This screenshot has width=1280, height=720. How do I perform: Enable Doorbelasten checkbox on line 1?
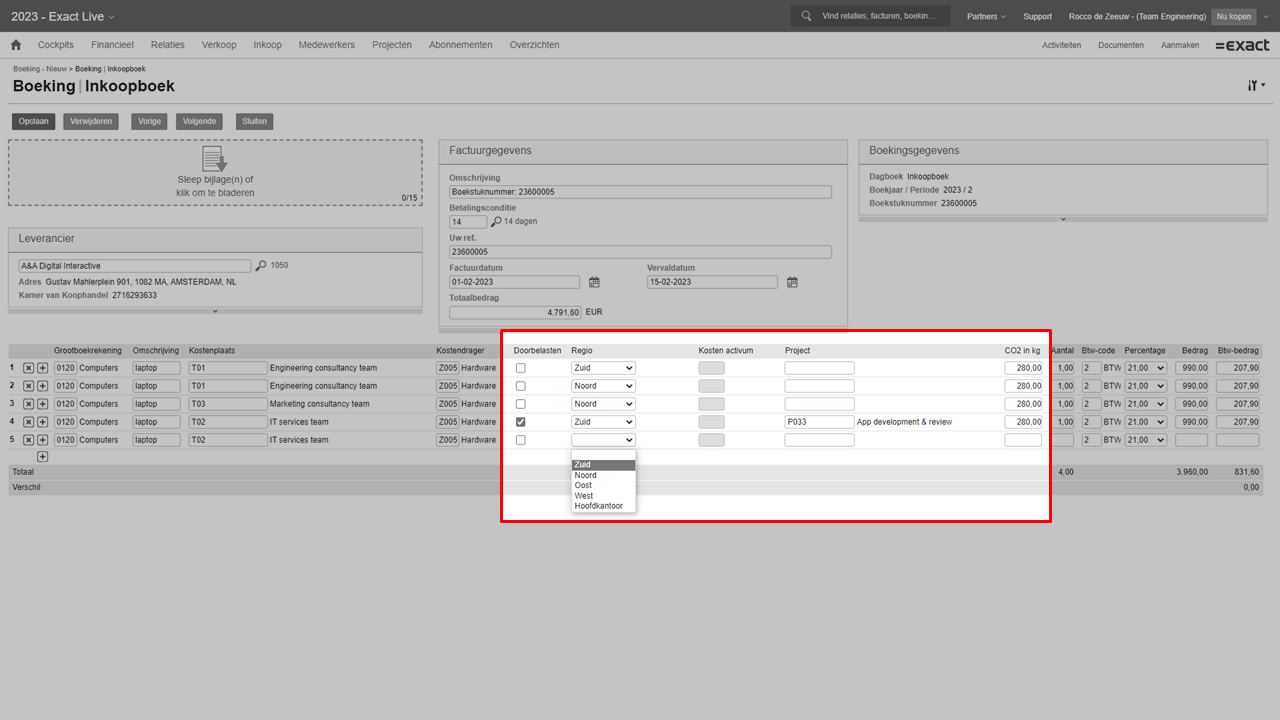point(520,368)
